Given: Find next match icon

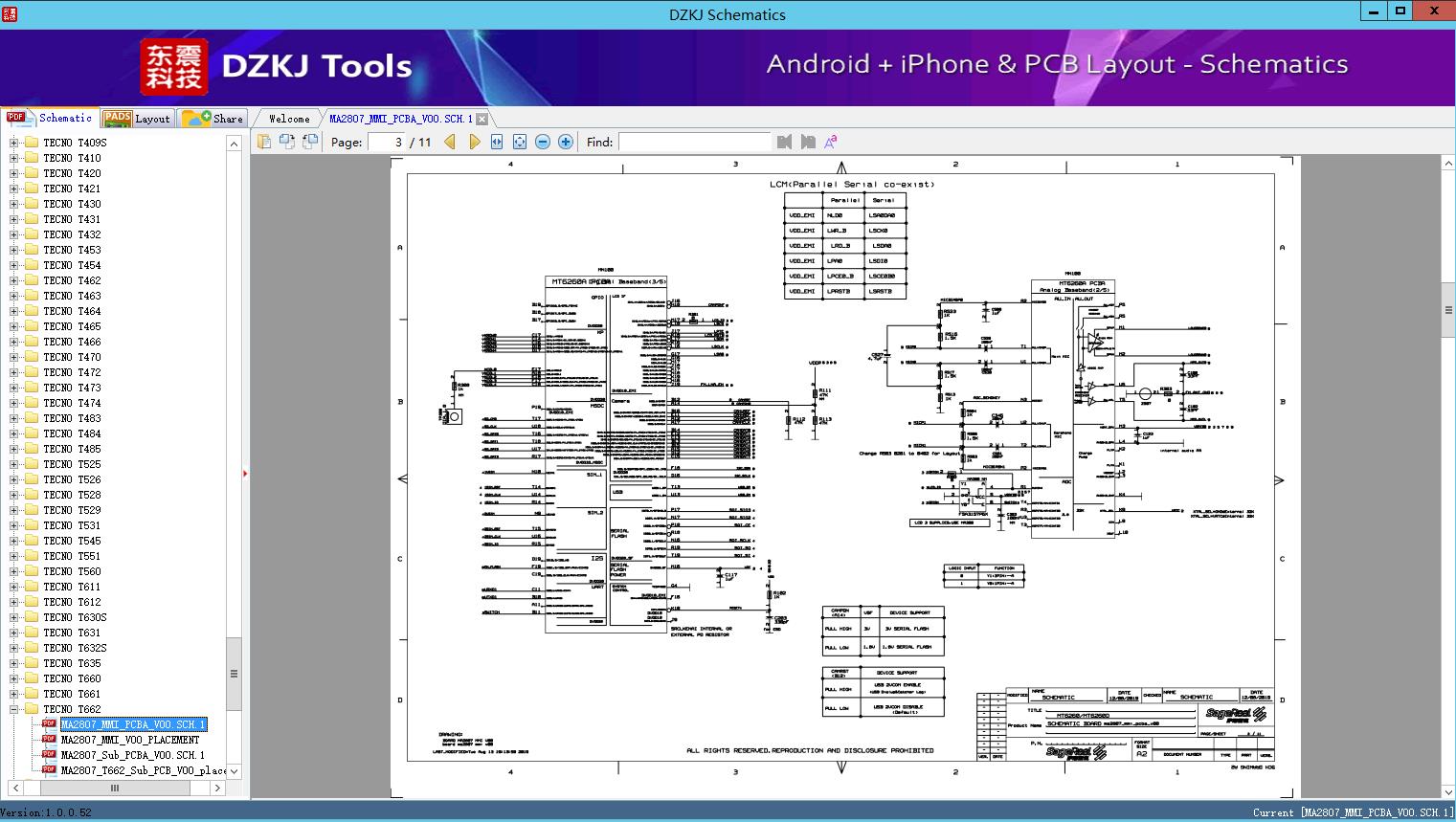Looking at the screenshot, I should click(x=808, y=142).
